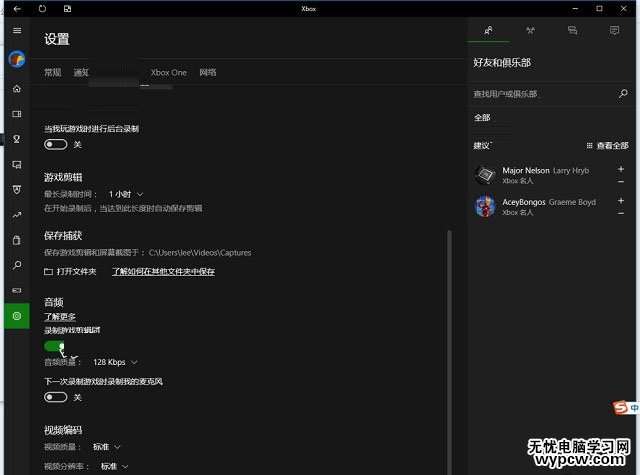Expand the 128 Kbps audio quality dropdown
The image size is (640, 475).
click(x=116, y=362)
